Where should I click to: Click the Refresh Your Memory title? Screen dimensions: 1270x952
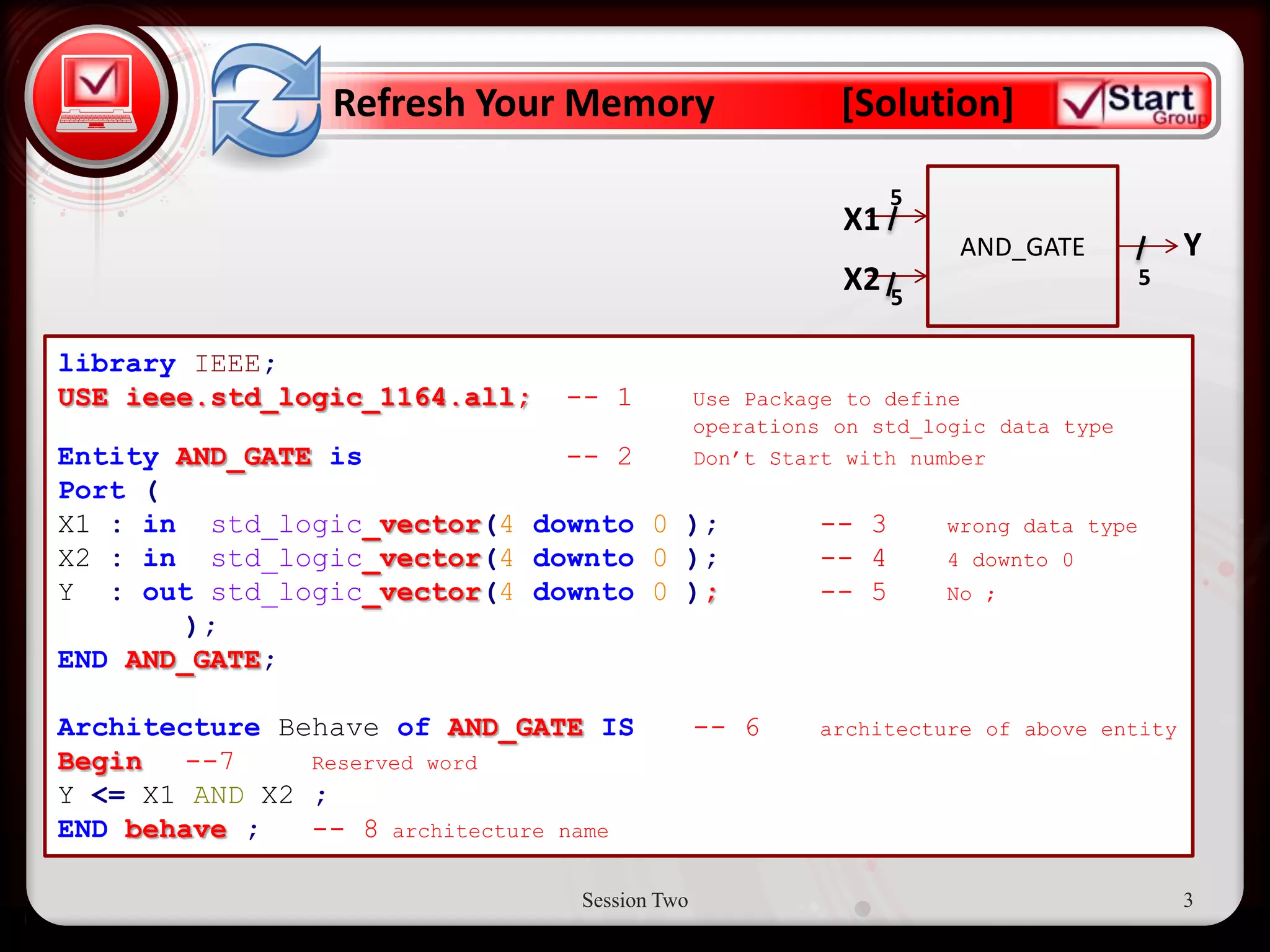tap(524, 103)
